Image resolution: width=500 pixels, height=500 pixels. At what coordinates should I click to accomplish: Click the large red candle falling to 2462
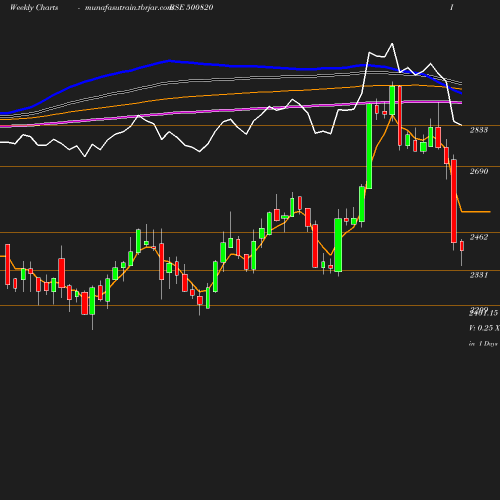pos(454,201)
